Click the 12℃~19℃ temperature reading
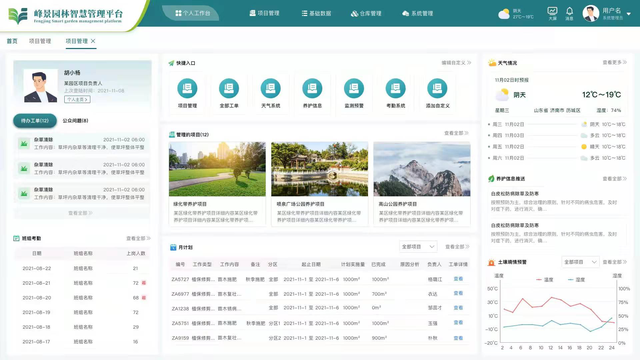The image size is (640, 360). (601, 95)
